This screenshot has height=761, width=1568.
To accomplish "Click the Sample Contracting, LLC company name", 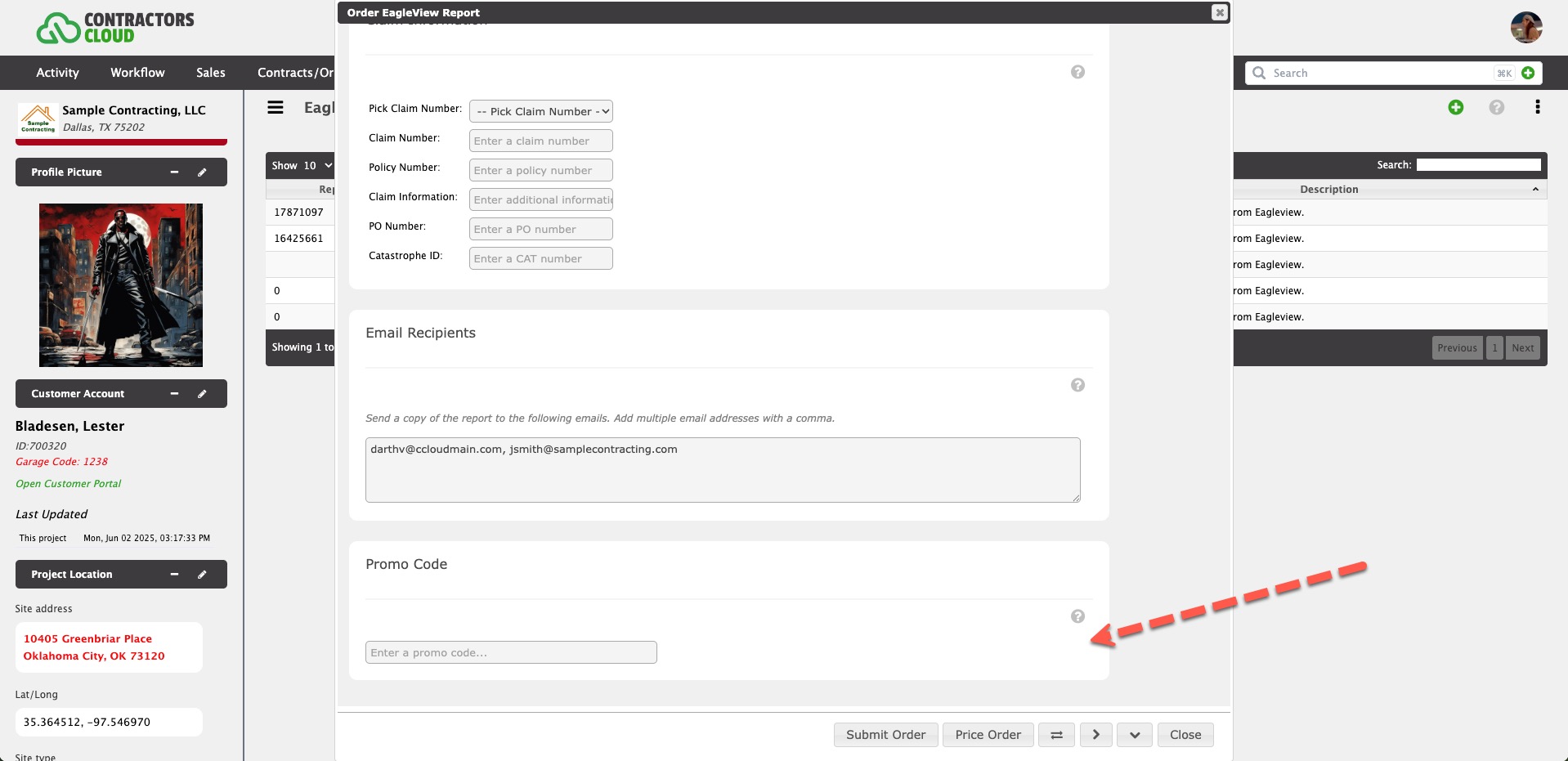I will tap(134, 110).
